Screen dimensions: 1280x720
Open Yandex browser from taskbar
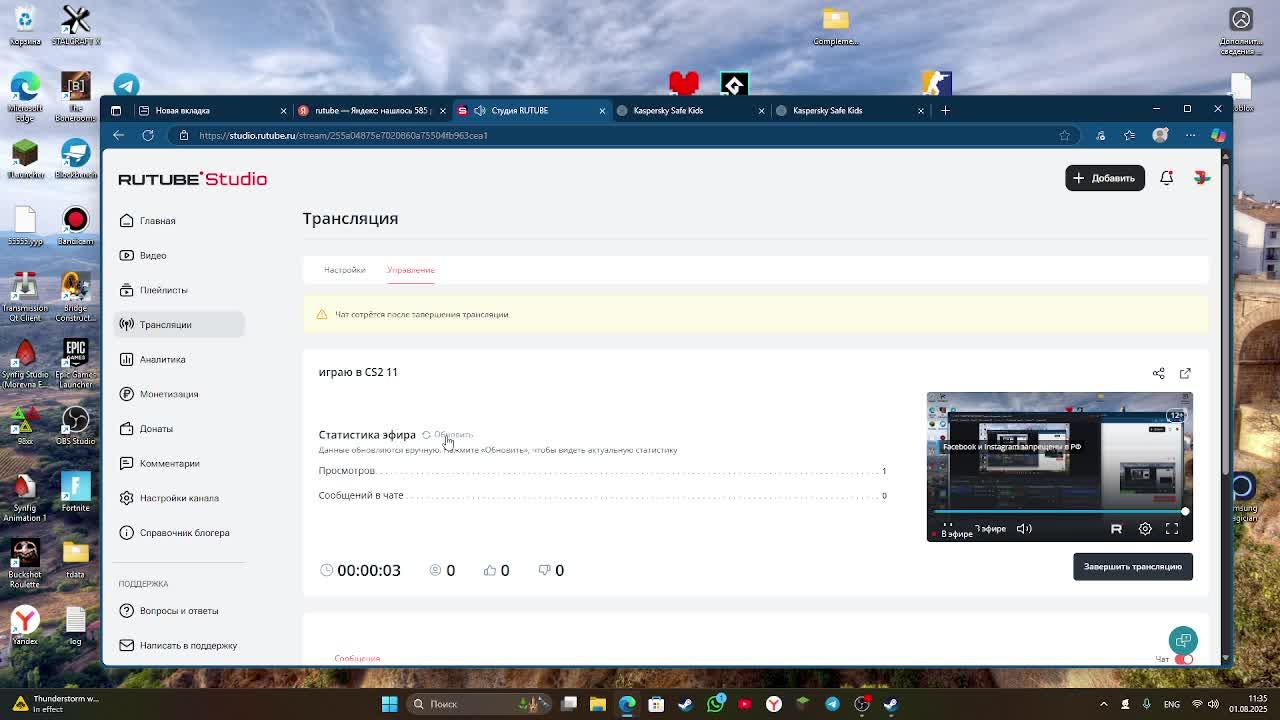(x=774, y=704)
